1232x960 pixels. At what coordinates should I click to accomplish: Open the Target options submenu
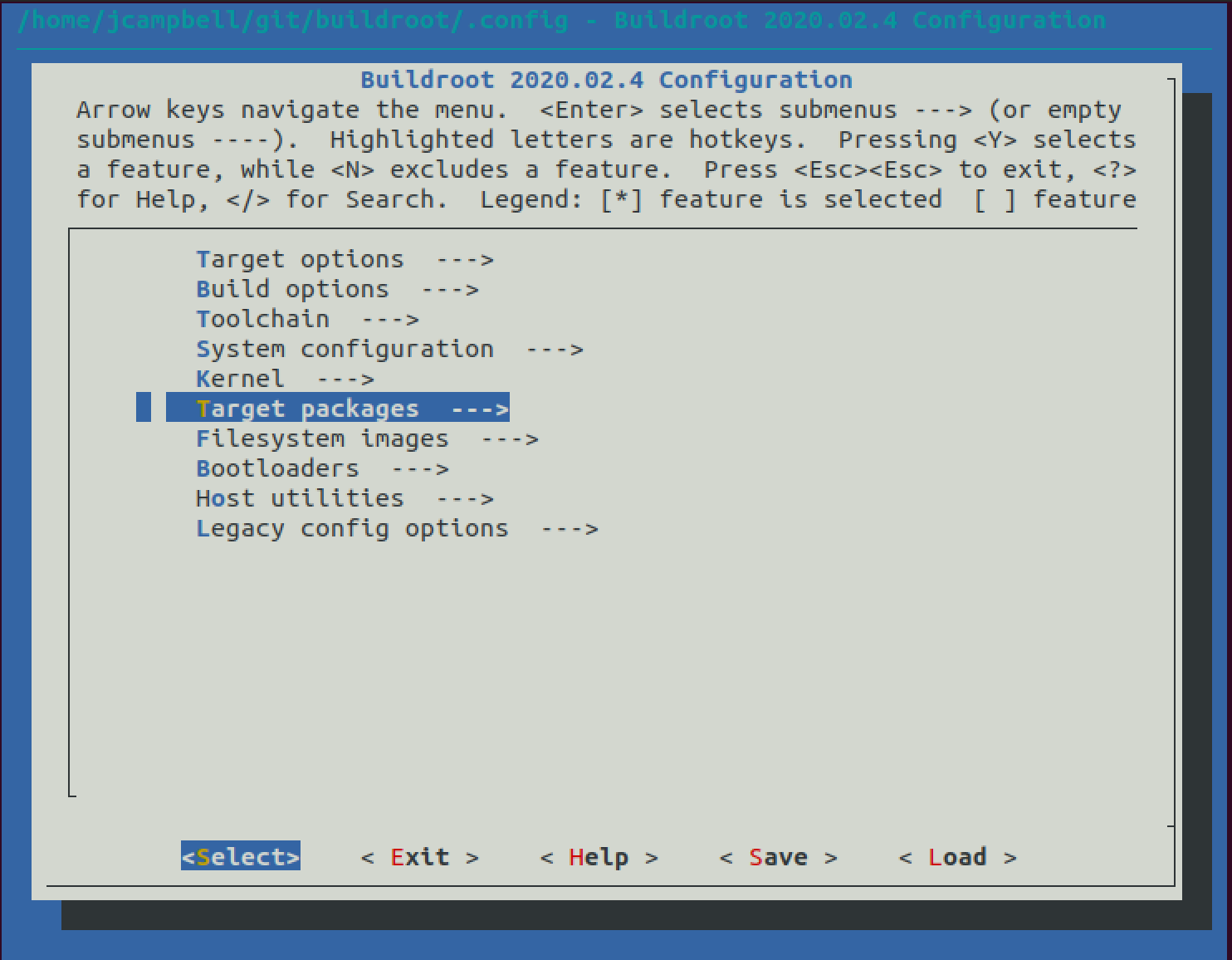pos(345,259)
